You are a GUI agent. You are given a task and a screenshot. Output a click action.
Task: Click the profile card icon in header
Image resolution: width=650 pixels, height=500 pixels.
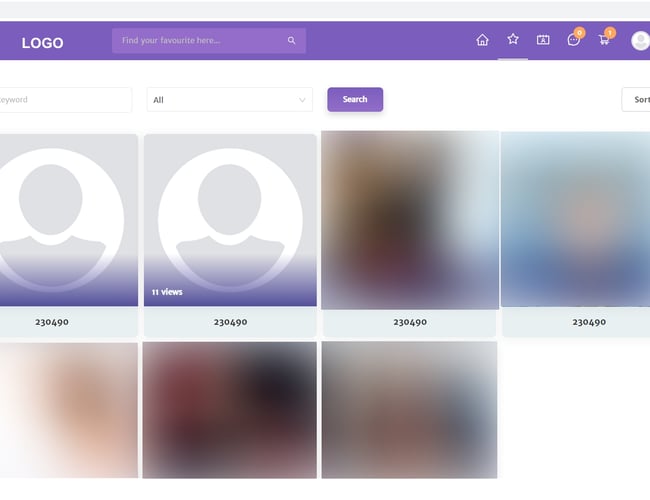coord(543,40)
